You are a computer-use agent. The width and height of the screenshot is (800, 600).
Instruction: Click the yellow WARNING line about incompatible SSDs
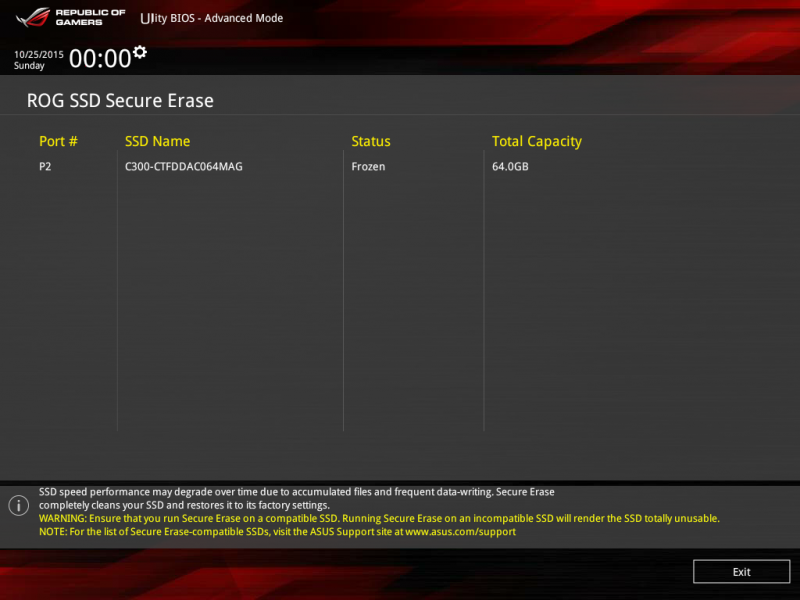point(379,518)
